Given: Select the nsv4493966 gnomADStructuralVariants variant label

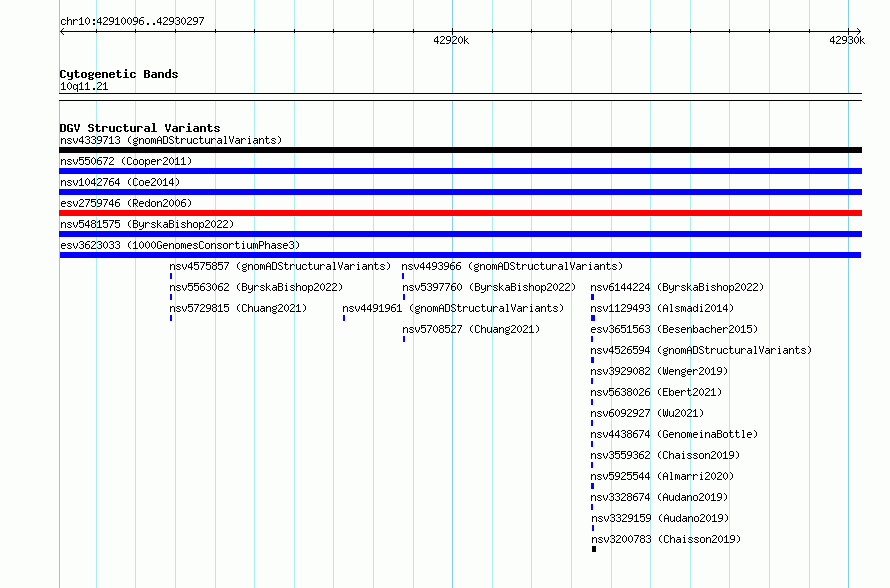Looking at the screenshot, I should (x=513, y=266).
